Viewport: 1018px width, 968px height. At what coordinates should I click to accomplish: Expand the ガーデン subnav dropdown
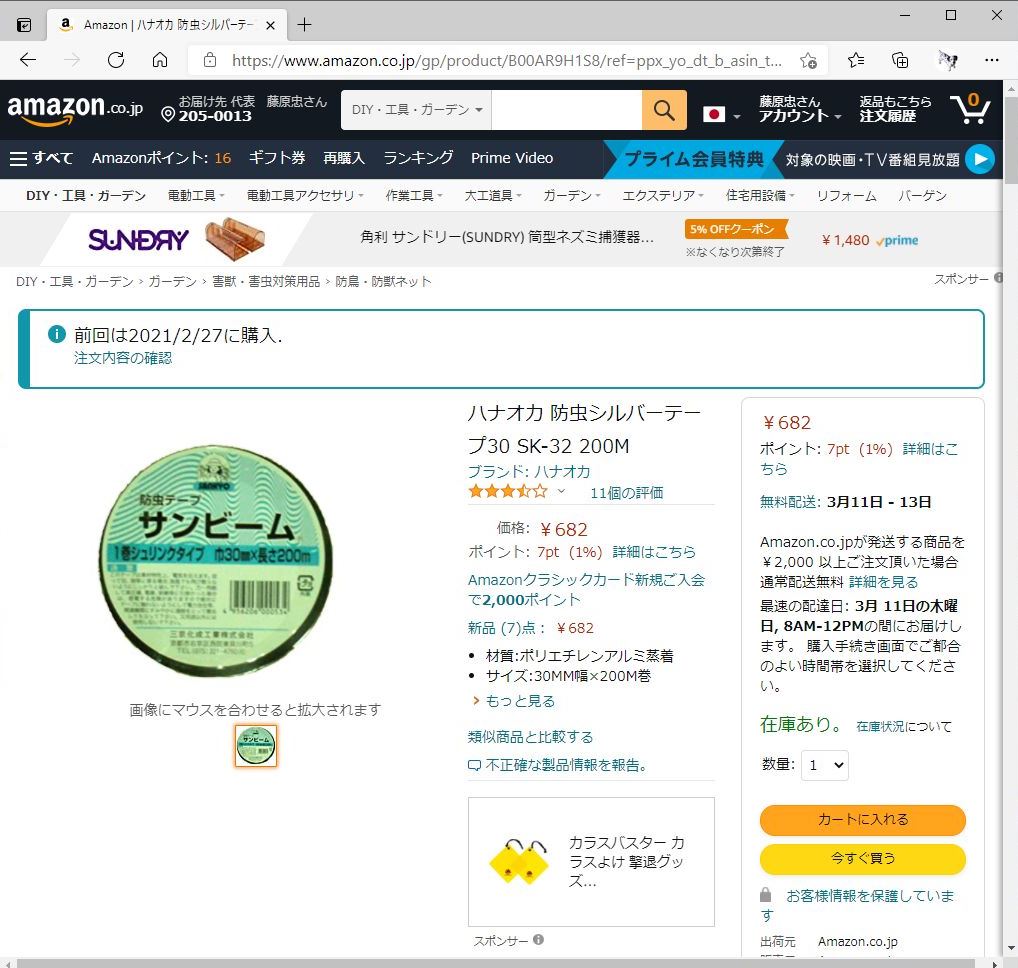[x=571, y=195]
